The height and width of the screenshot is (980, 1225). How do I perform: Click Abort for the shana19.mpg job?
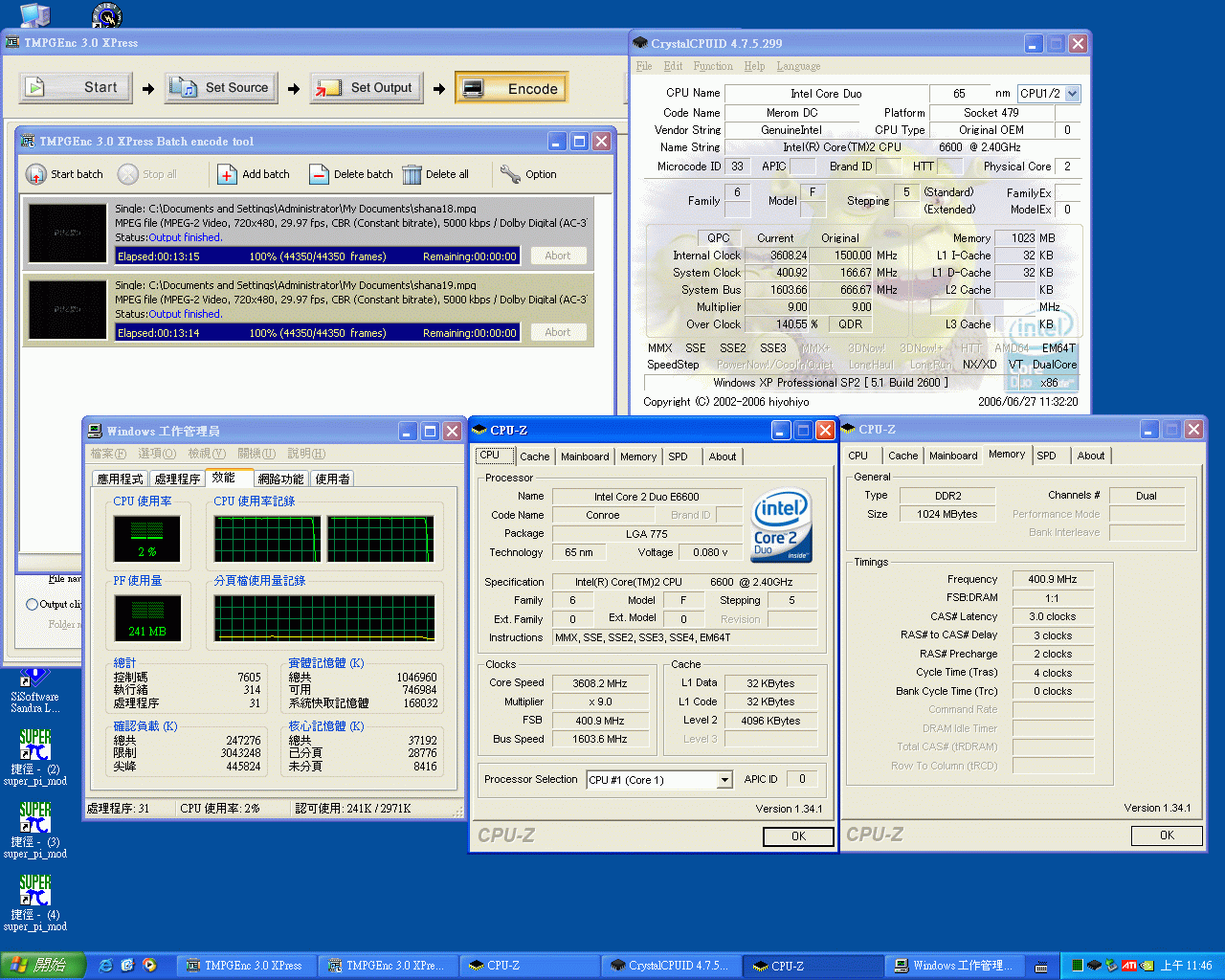(x=557, y=332)
